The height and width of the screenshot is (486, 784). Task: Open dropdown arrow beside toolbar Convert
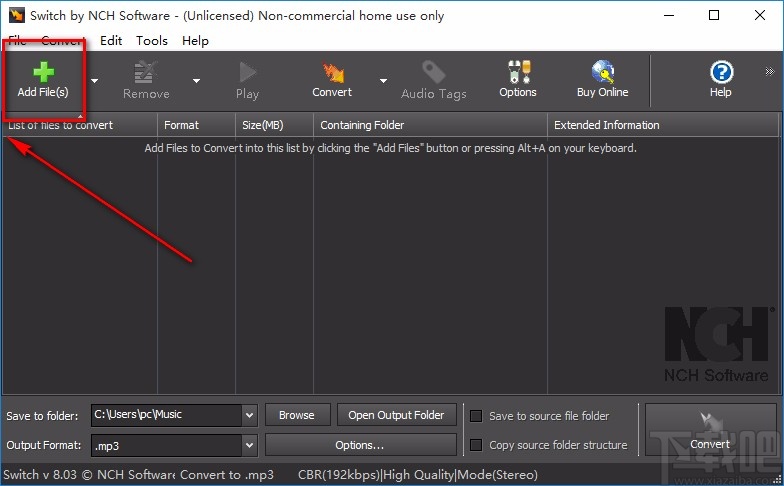[x=383, y=80]
